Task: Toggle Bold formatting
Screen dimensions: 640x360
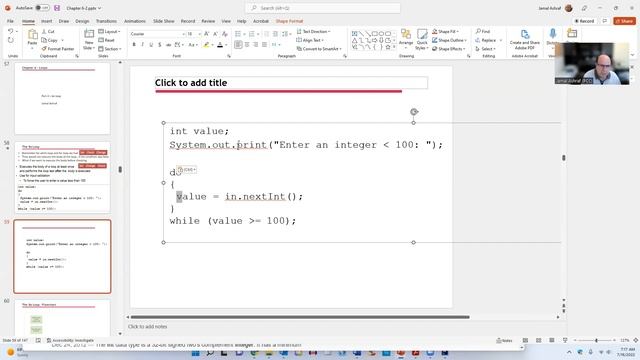Action: (134, 44)
